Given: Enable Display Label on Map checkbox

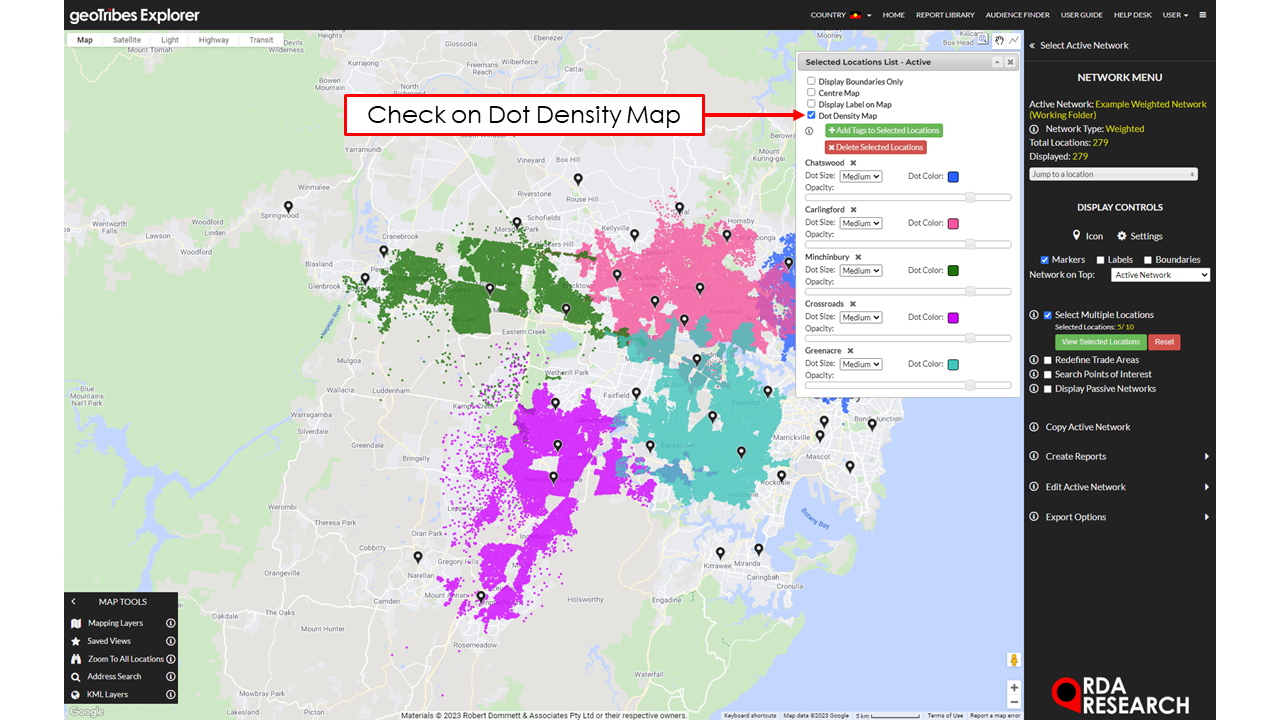Looking at the screenshot, I should point(812,104).
